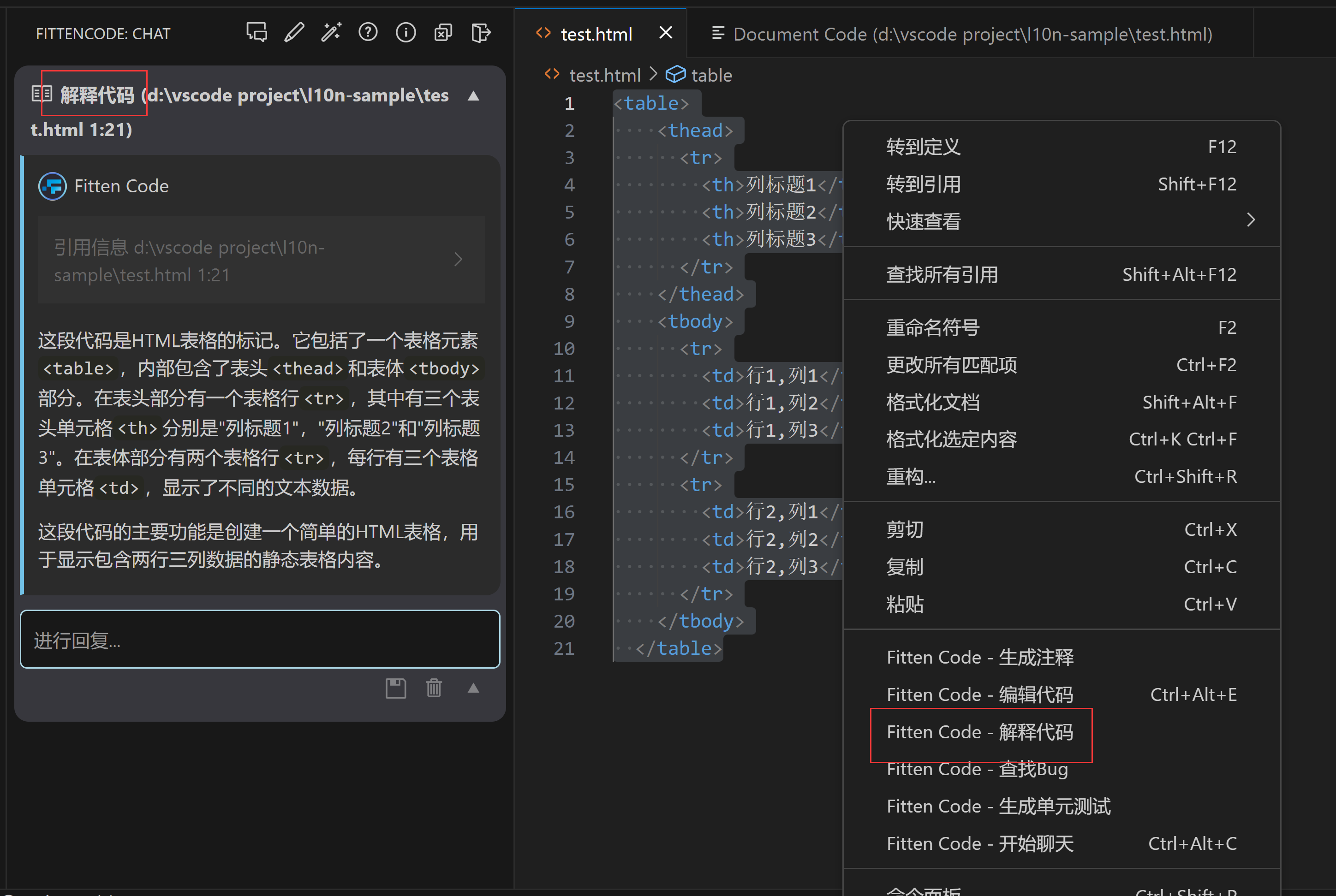Click table in the breadcrumb bar

[711, 74]
